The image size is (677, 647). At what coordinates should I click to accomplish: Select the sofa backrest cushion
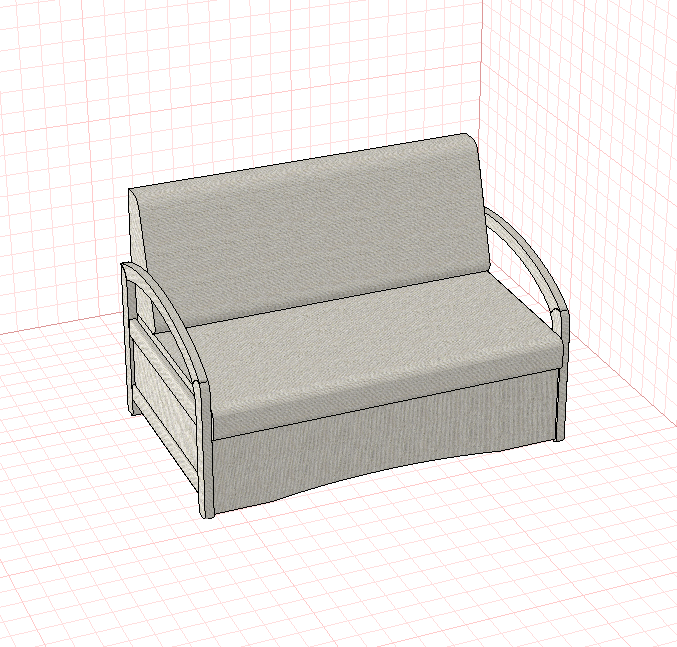click(311, 233)
